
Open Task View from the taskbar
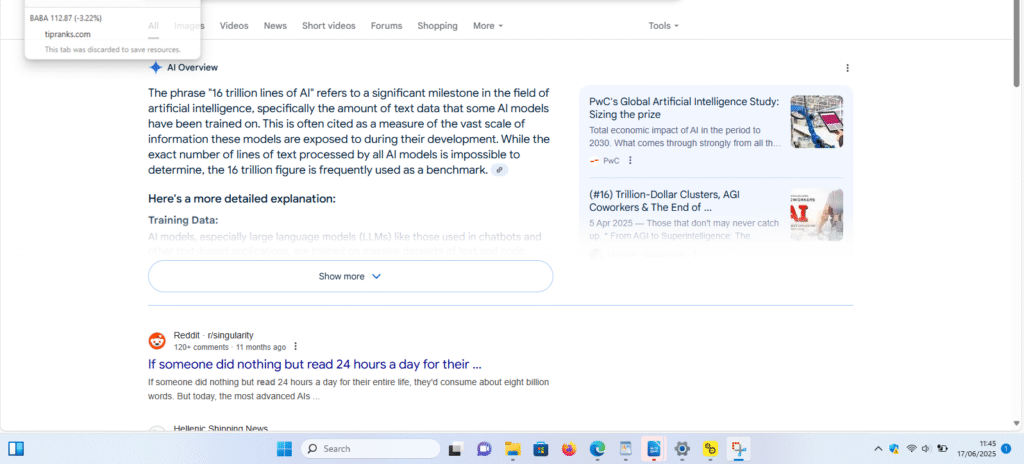coord(455,449)
